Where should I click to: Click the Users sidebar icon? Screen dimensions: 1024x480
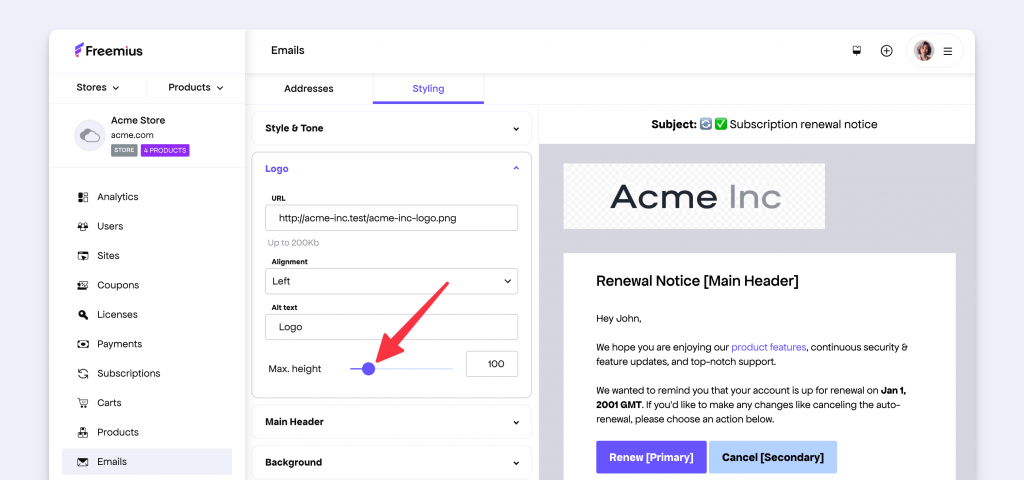tap(82, 226)
